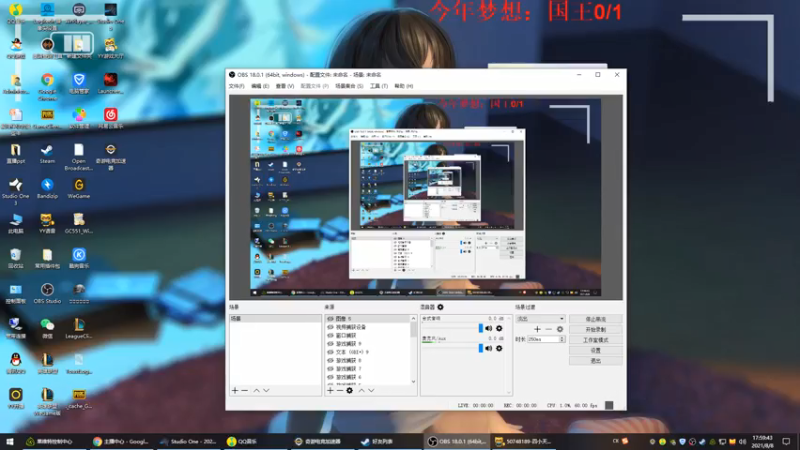This screenshot has height=450, width=800.
Task: Mute the desktop audio speaker icon
Action: (489, 329)
